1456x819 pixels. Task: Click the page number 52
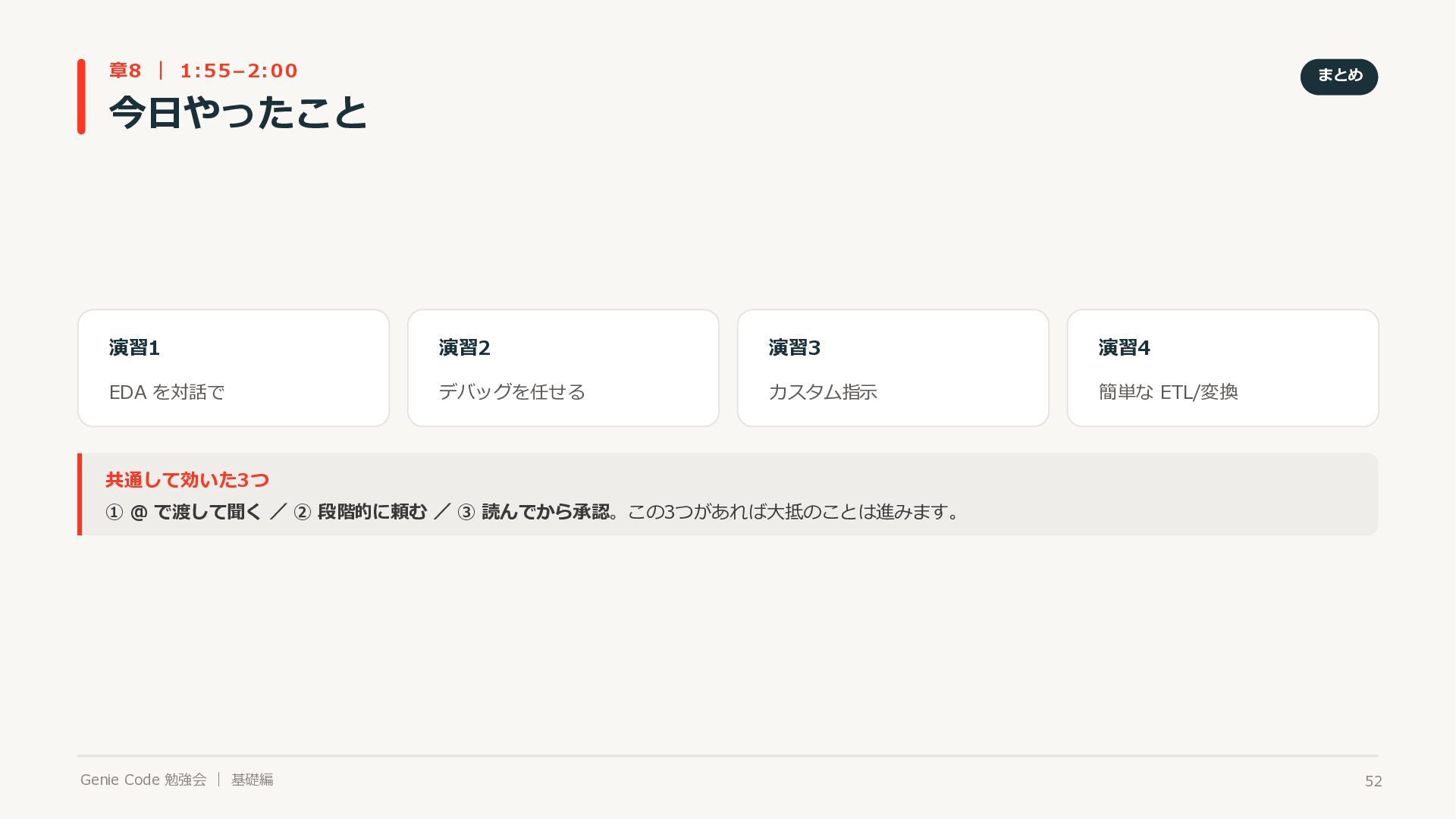[1373, 781]
